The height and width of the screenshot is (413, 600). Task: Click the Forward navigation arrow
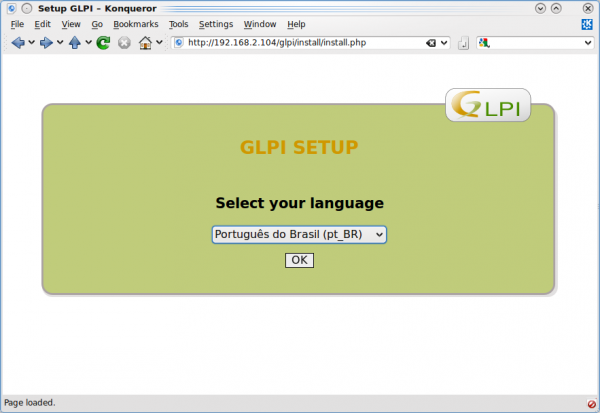point(46,42)
